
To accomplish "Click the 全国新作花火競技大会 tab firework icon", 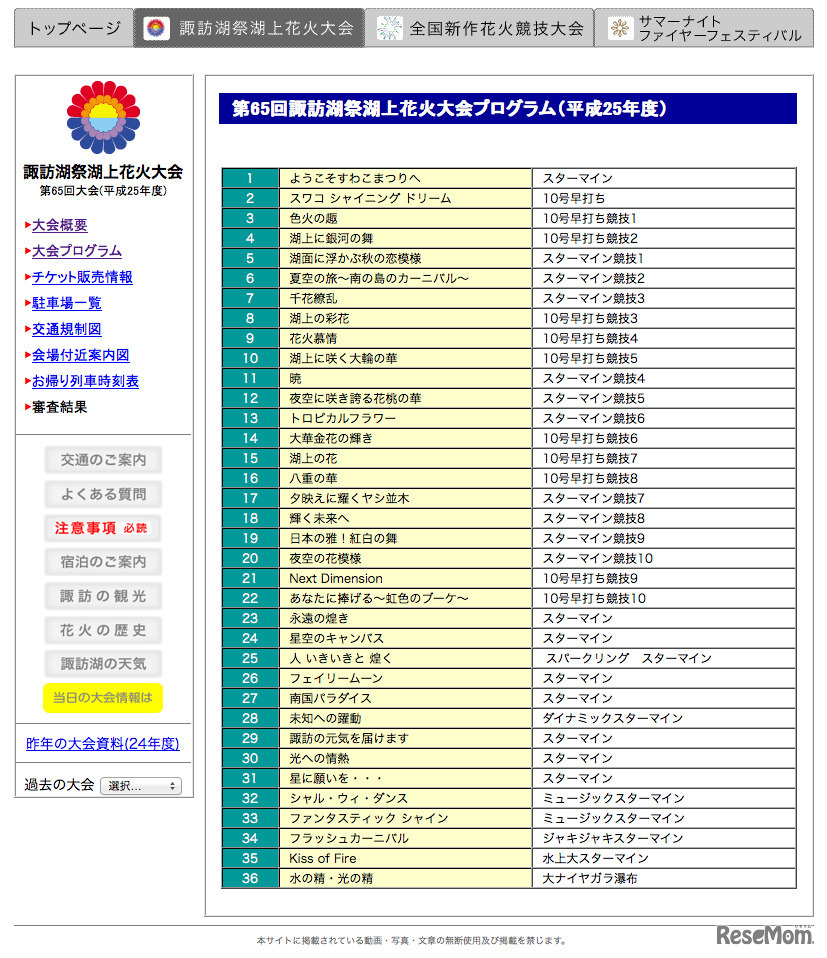I will (x=389, y=28).
